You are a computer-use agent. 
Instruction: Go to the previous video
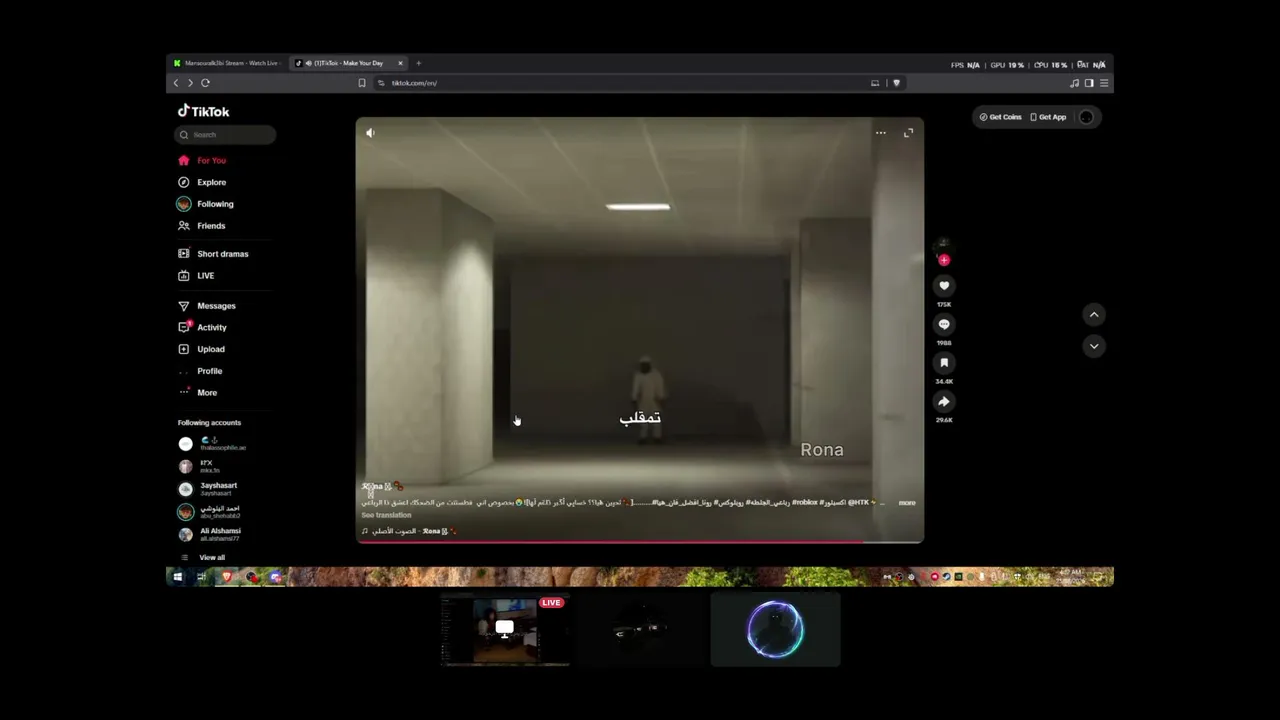[1094, 315]
